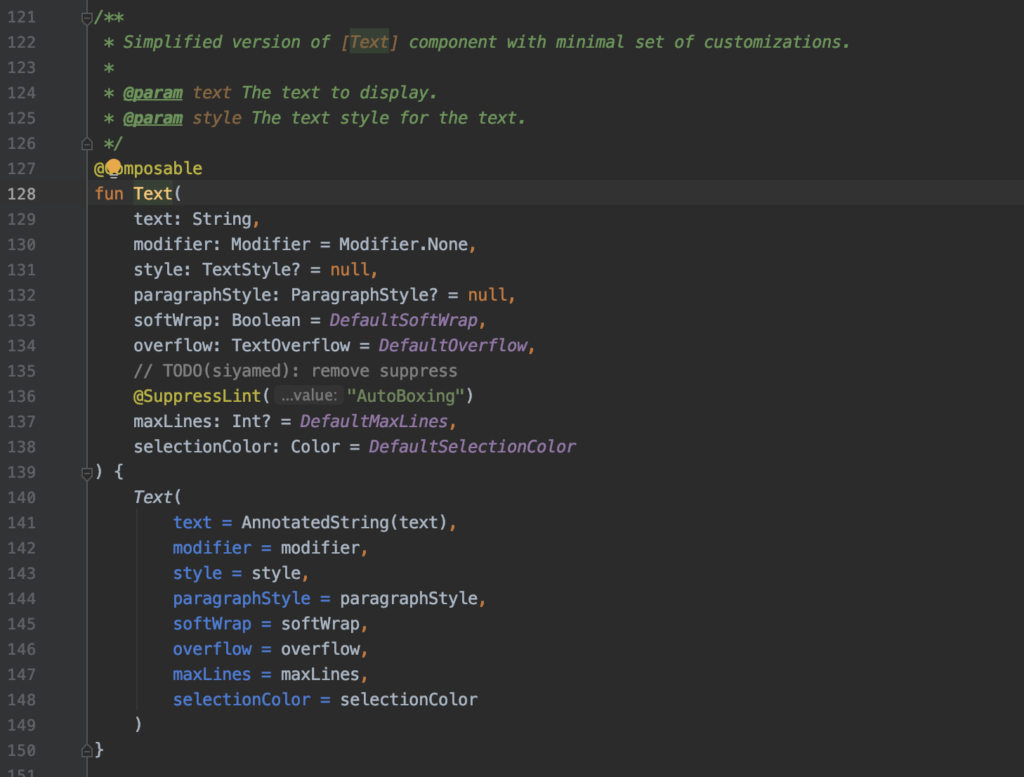Click the @param tag on line 124

153,93
